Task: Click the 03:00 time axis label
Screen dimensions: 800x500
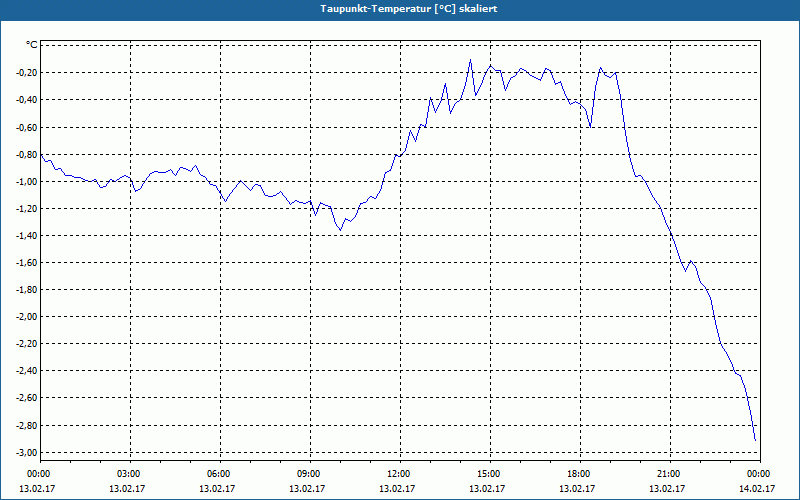Action: coord(131,474)
